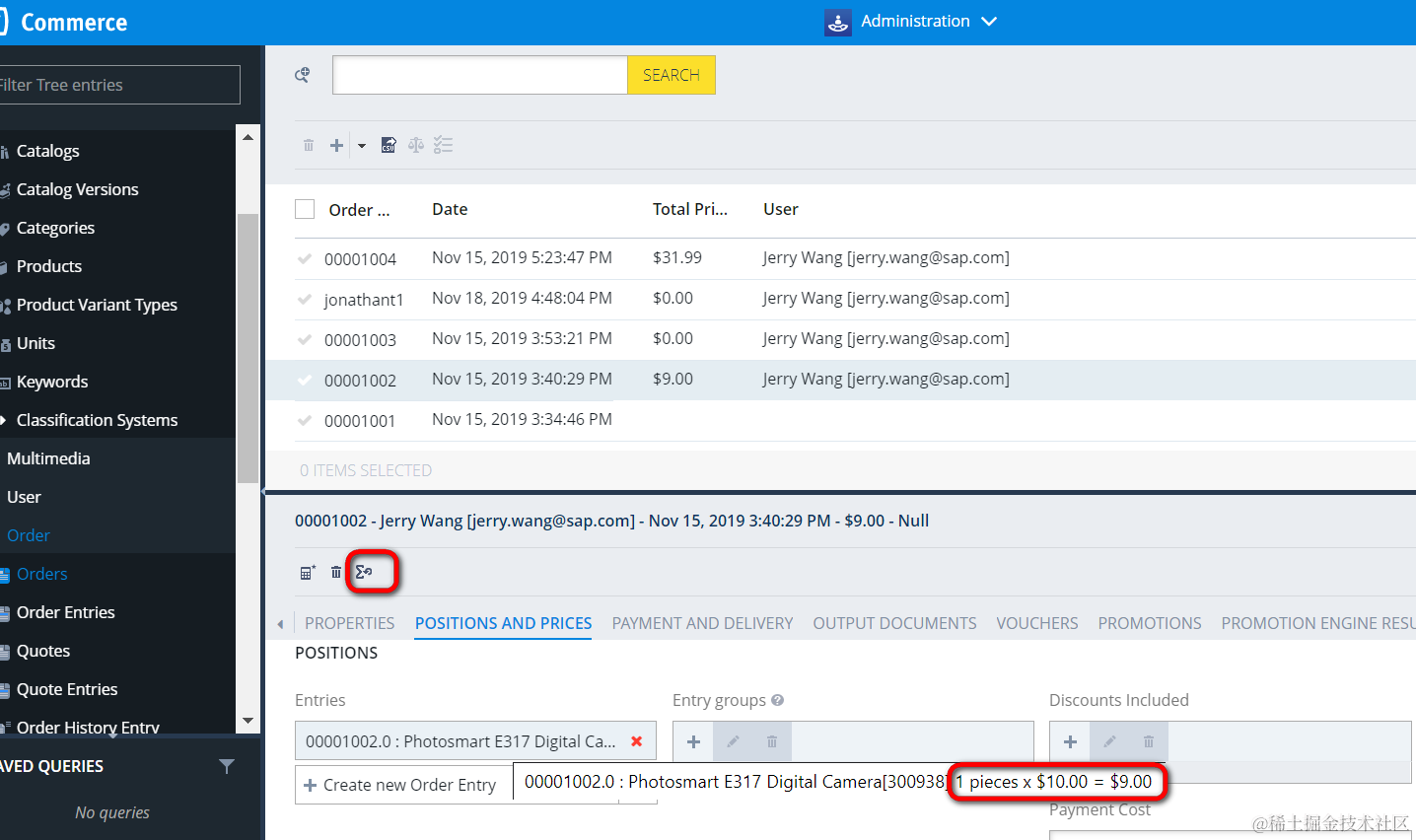Click the CSV export icon in toolbar
This screenshot has height=840, width=1416.
[x=389, y=145]
